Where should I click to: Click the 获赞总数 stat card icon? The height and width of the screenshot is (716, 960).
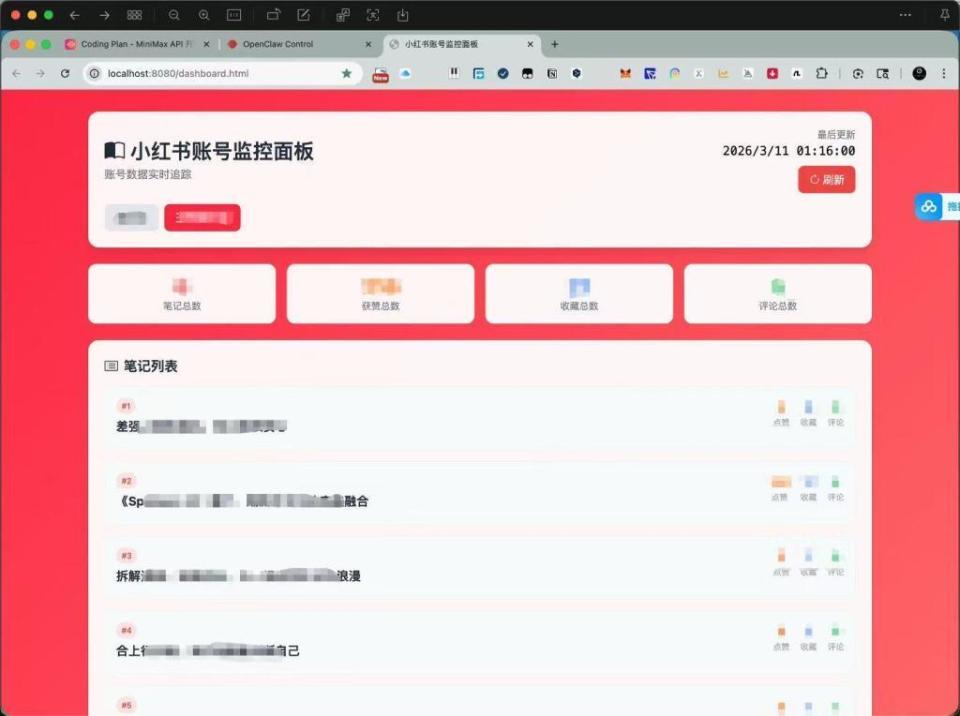point(380,282)
